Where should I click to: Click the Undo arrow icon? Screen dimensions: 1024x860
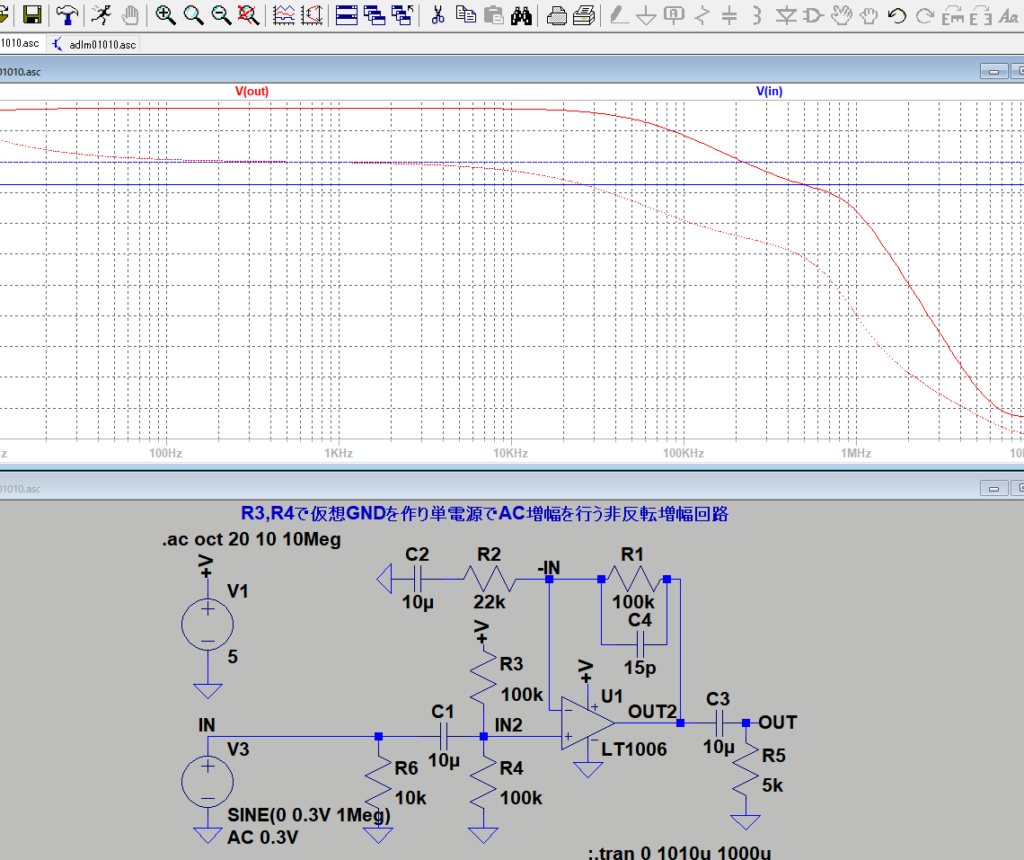[897, 15]
